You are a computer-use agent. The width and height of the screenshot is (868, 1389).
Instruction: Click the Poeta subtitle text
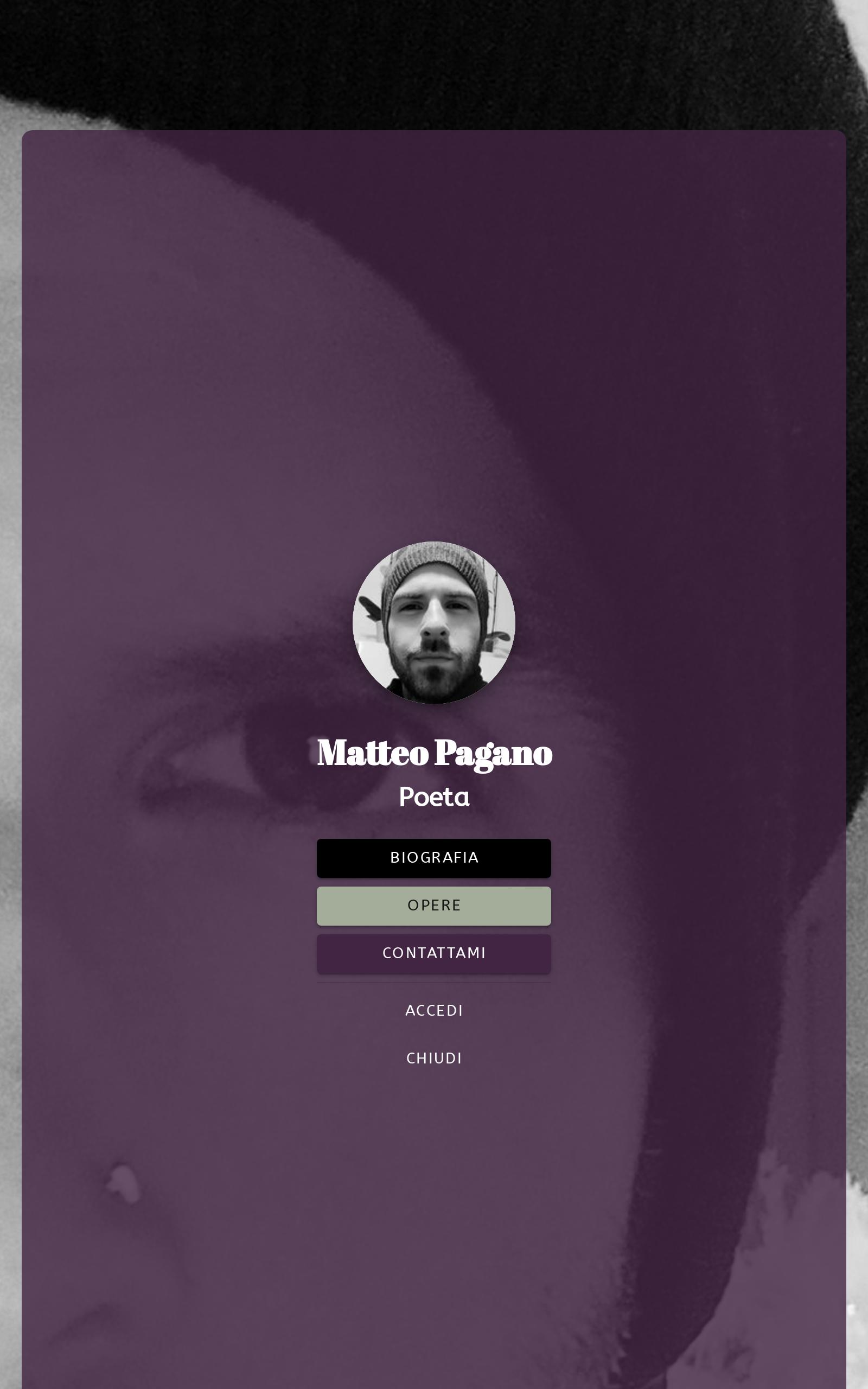click(434, 797)
